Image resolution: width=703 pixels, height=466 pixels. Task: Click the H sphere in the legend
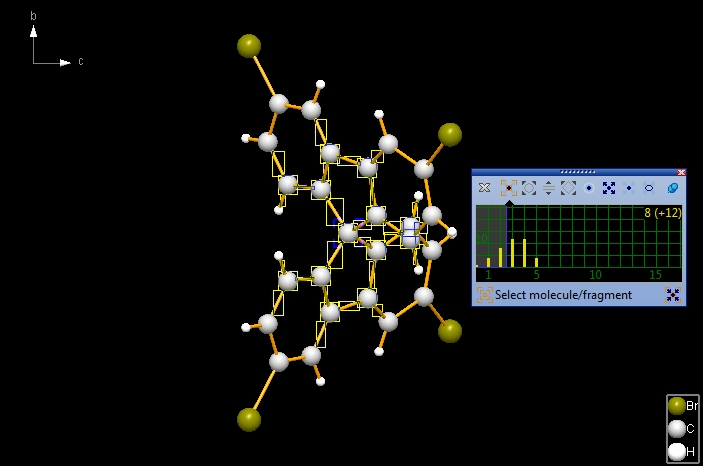677,451
